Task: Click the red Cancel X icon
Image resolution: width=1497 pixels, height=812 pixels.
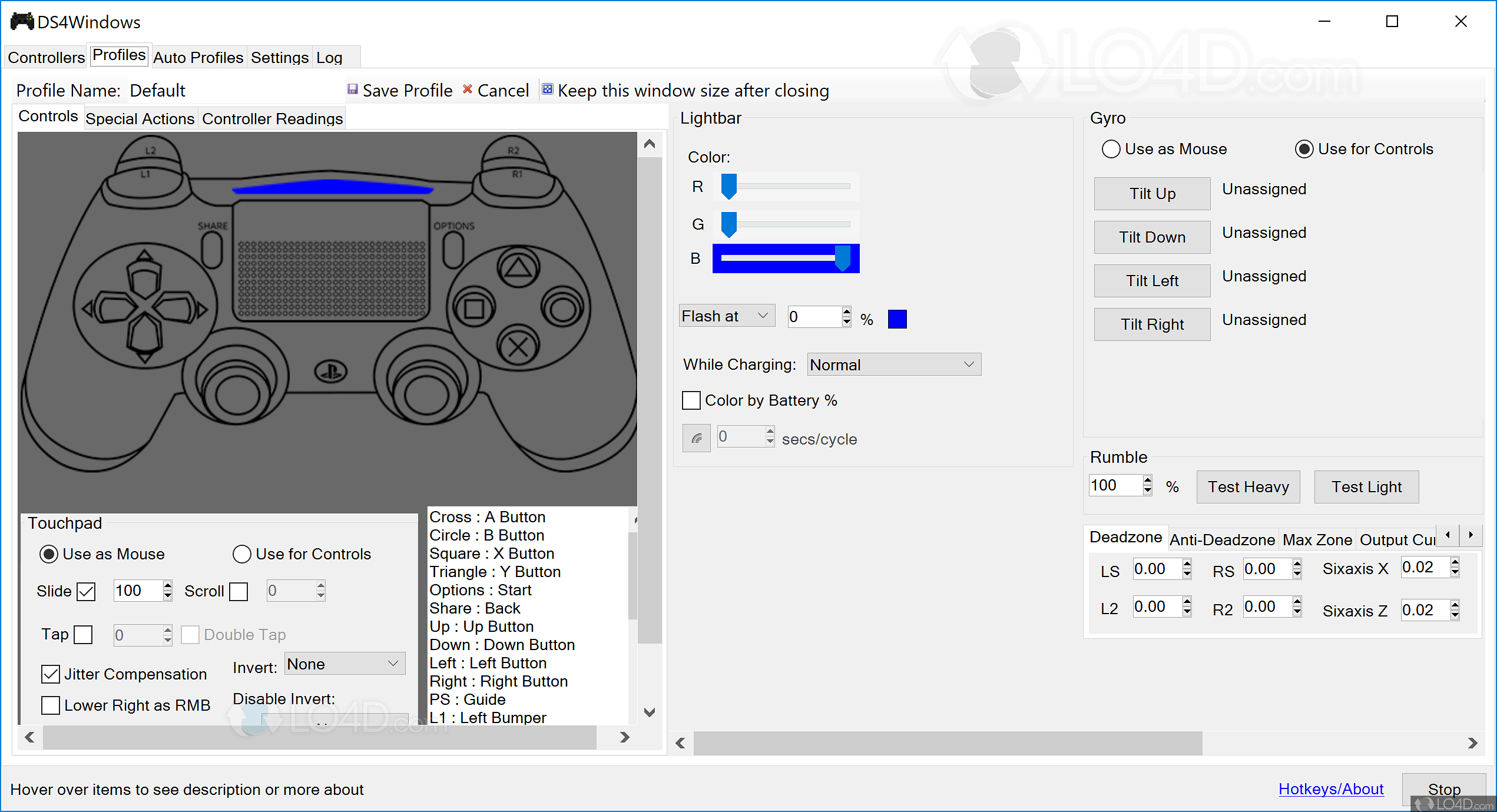Action: 468,90
